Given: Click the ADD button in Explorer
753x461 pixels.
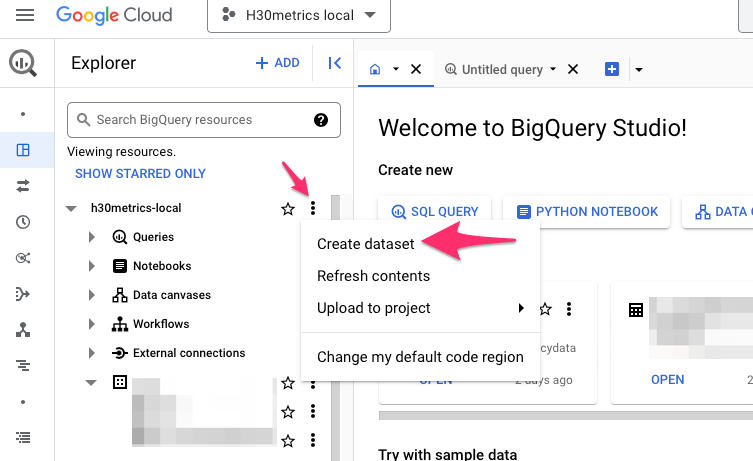Looking at the screenshot, I should (278, 63).
